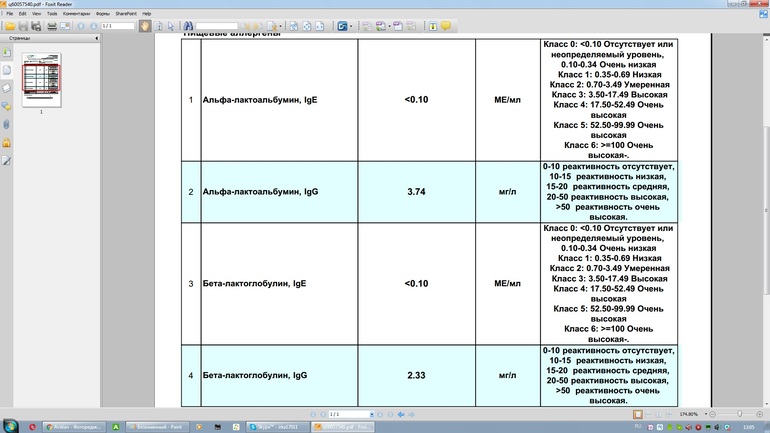The height and width of the screenshot is (433, 770).
Task: Adjust the zoom slider in status bar
Action: [x=740, y=414]
